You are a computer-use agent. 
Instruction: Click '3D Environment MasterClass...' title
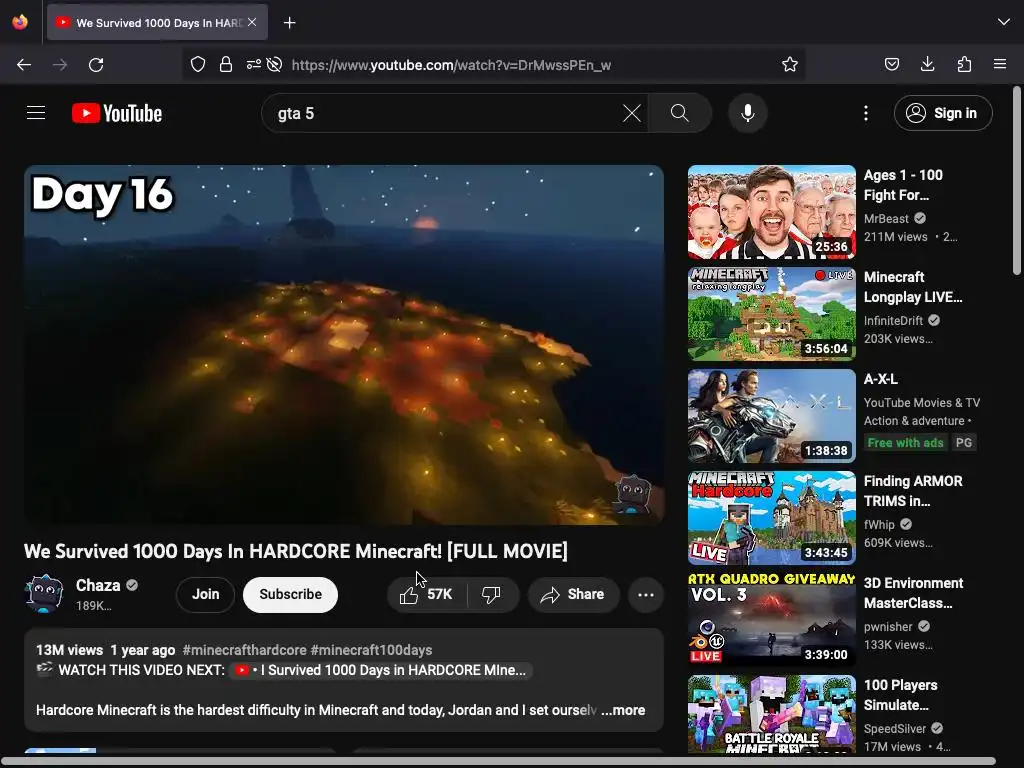(913, 593)
